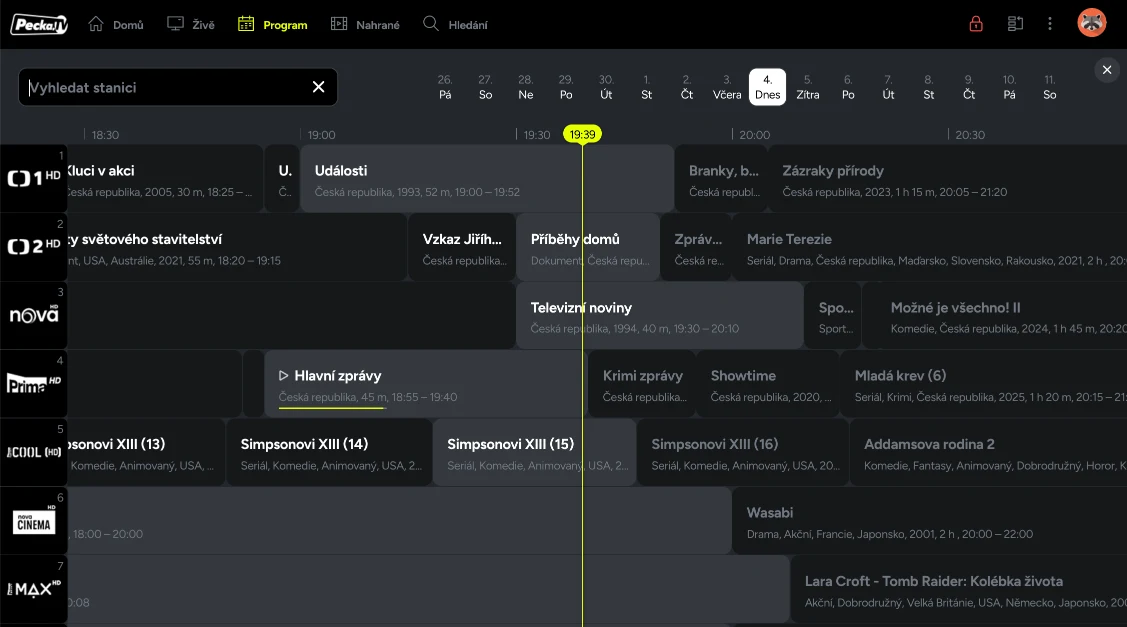Select the Prima COOL HD channel logo
The width and height of the screenshot is (1127, 627).
(33, 452)
